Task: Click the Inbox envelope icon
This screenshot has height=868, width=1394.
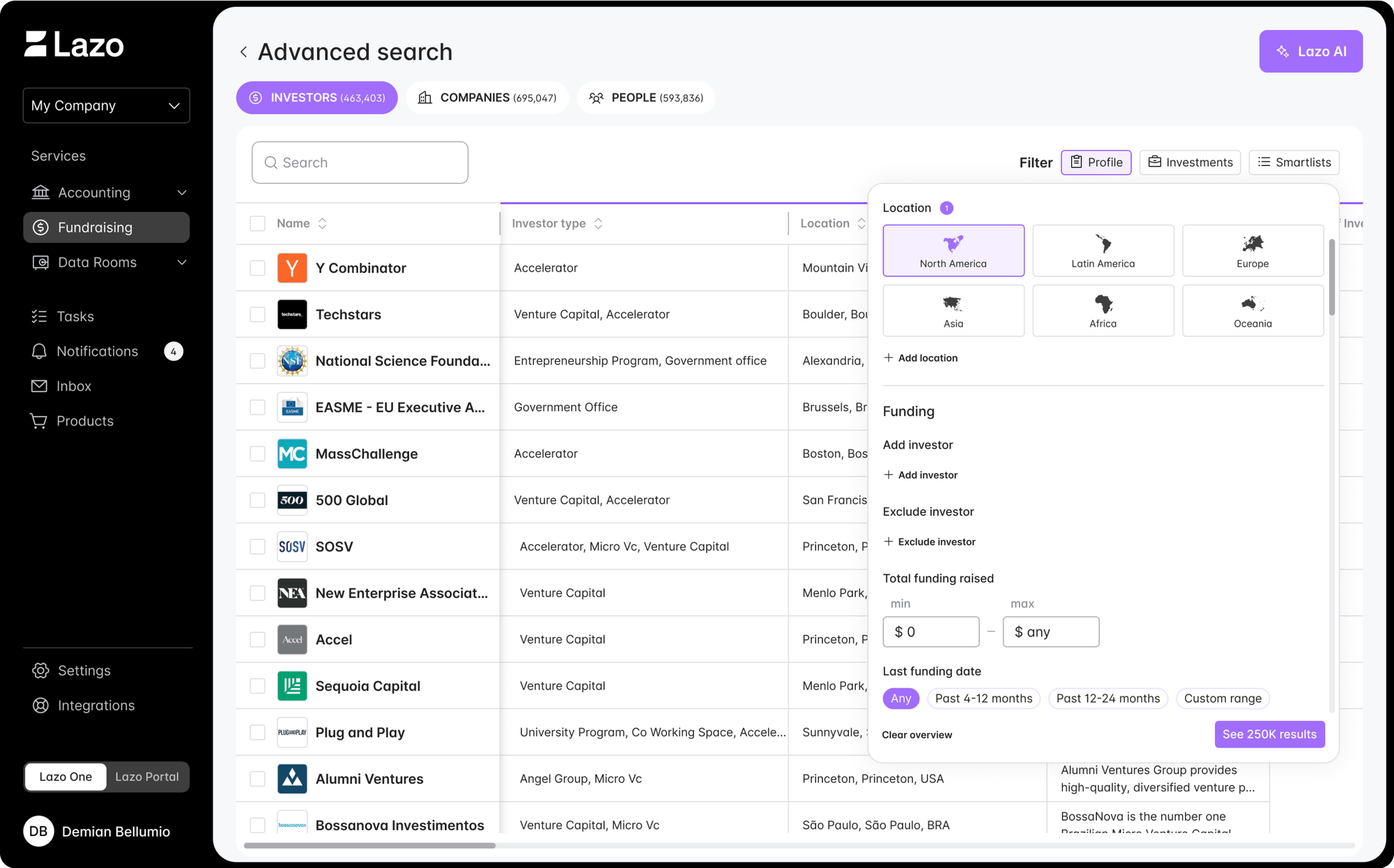Action: (40, 386)
